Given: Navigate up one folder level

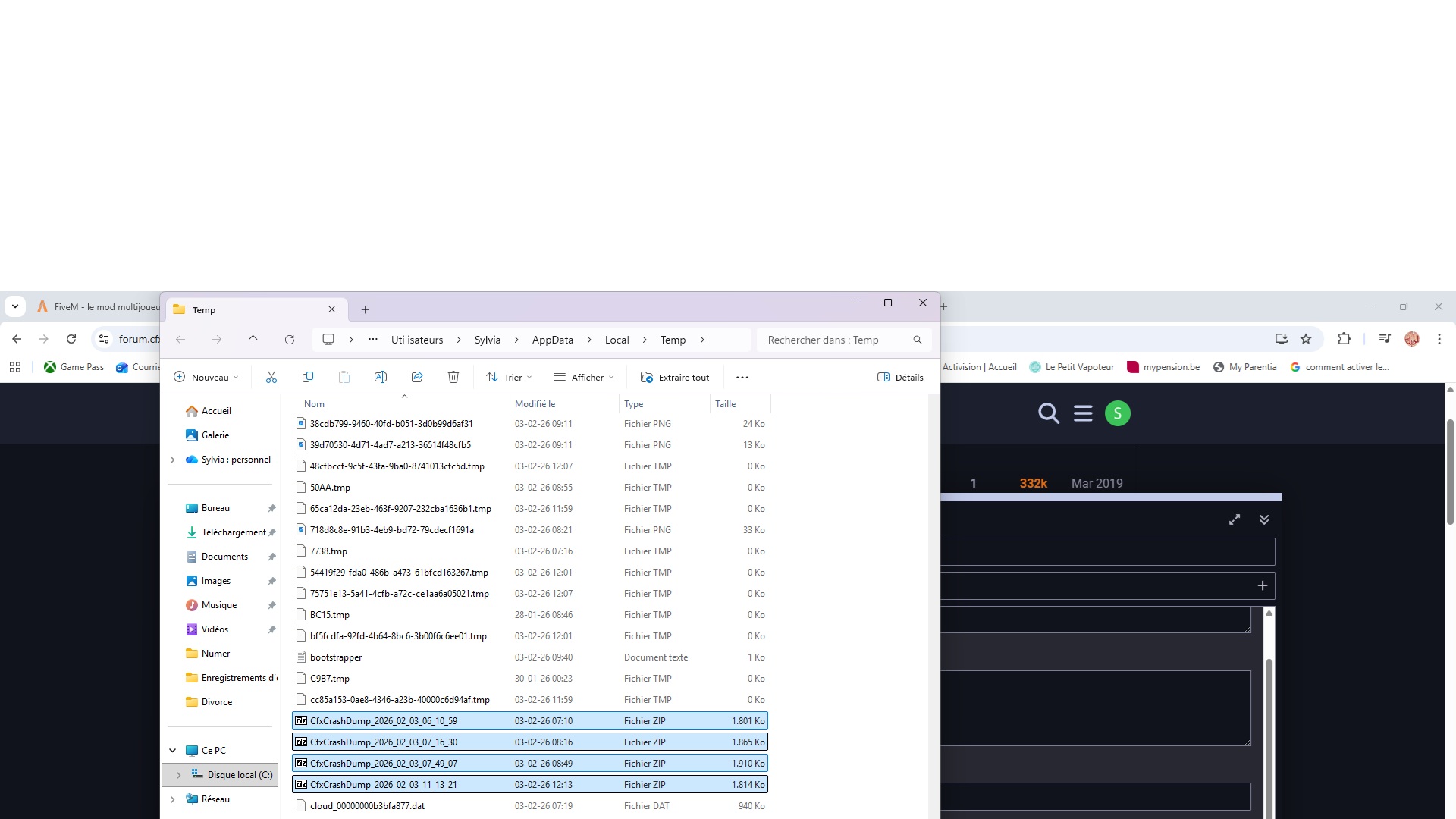Looking at the screenshot, I should click(x=253, y=340).
